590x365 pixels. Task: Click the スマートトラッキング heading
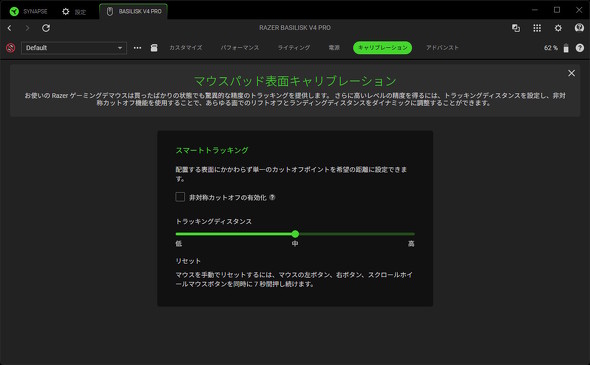point(212,151)
